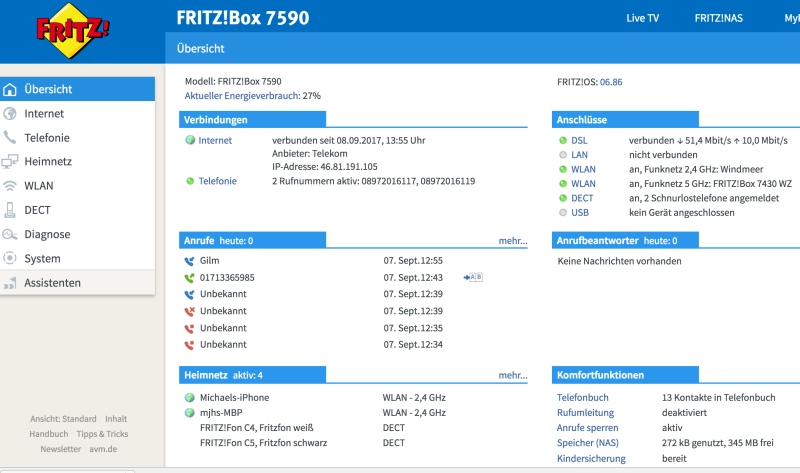Click the Anrufe panel header
Screen dimensions: 800x473
[x=253, y=240]
